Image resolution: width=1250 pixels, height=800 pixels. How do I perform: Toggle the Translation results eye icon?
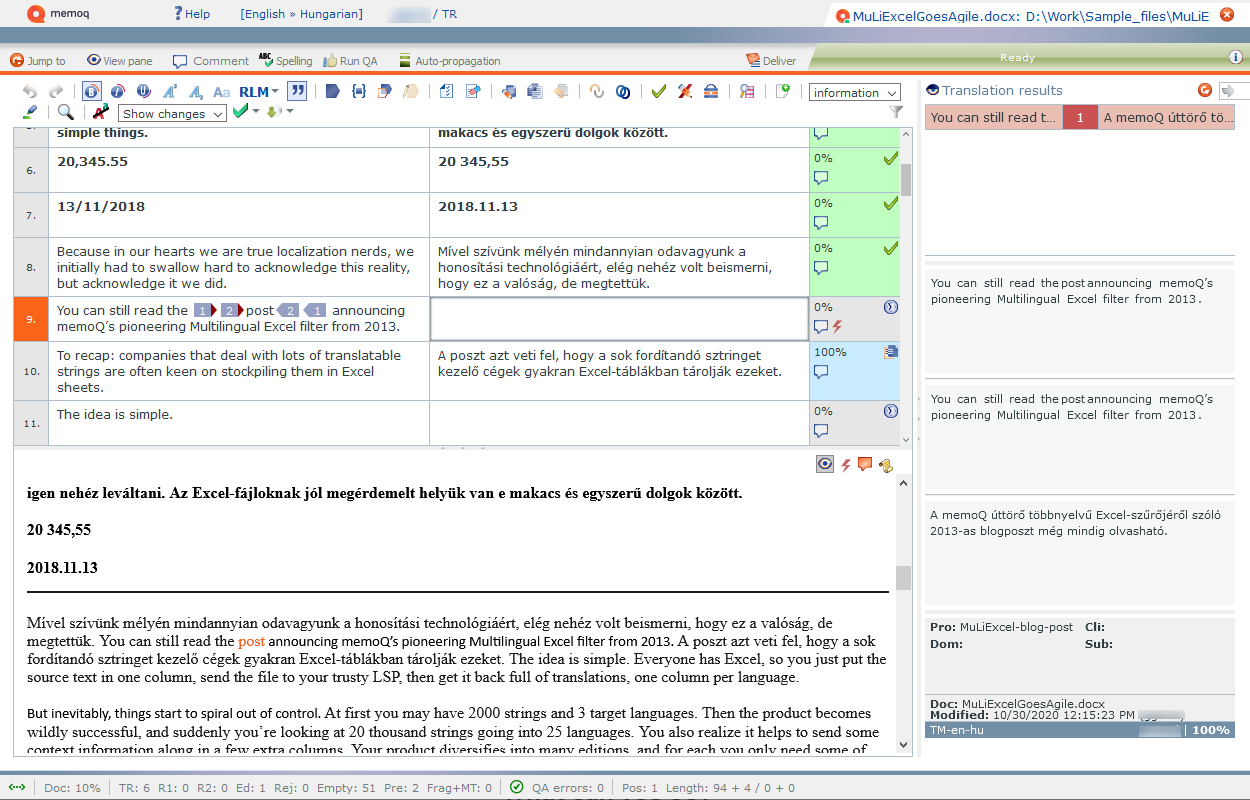pos(932,90)
